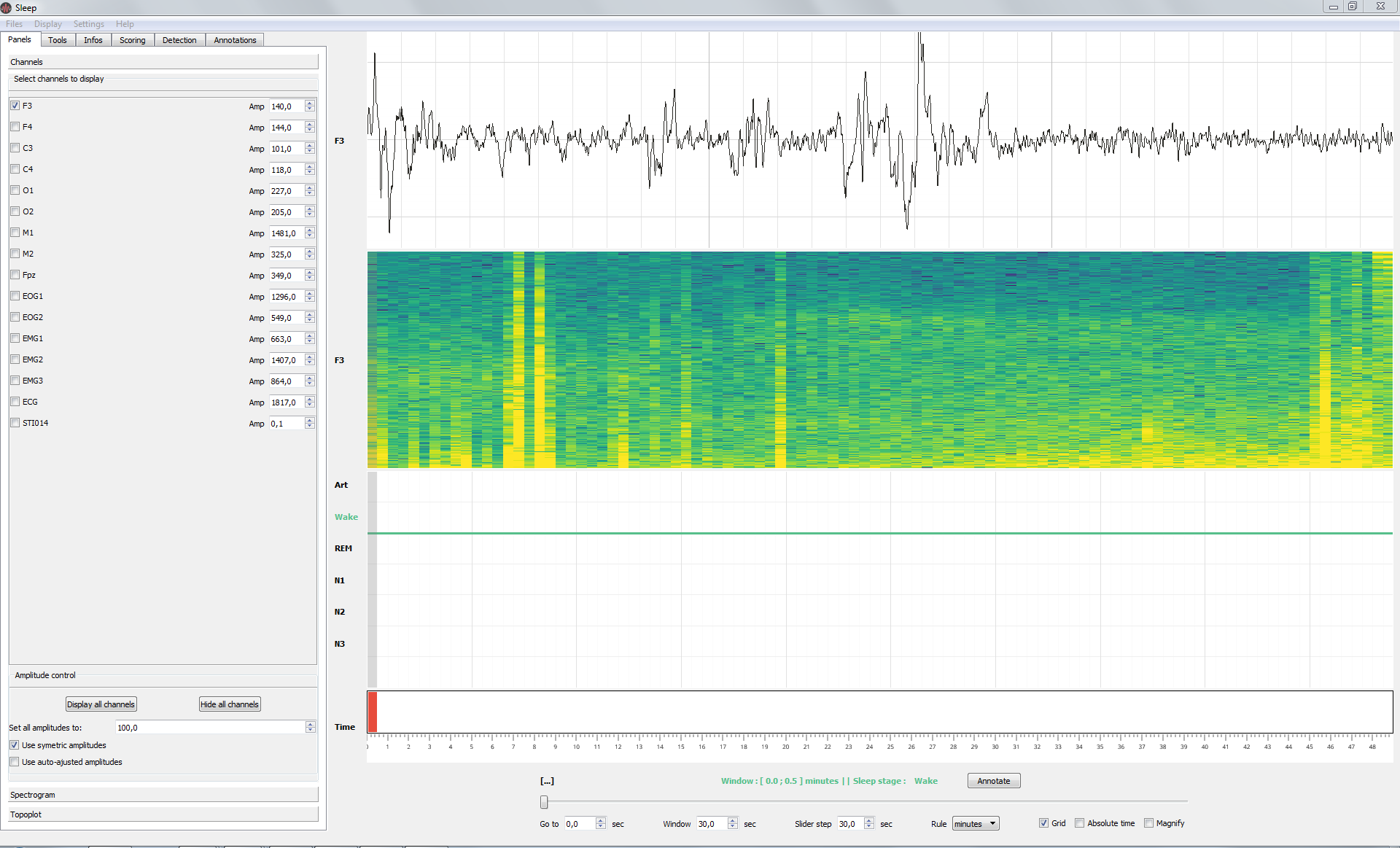
Task: Click the Slider step input field
Action: (850, 824)
